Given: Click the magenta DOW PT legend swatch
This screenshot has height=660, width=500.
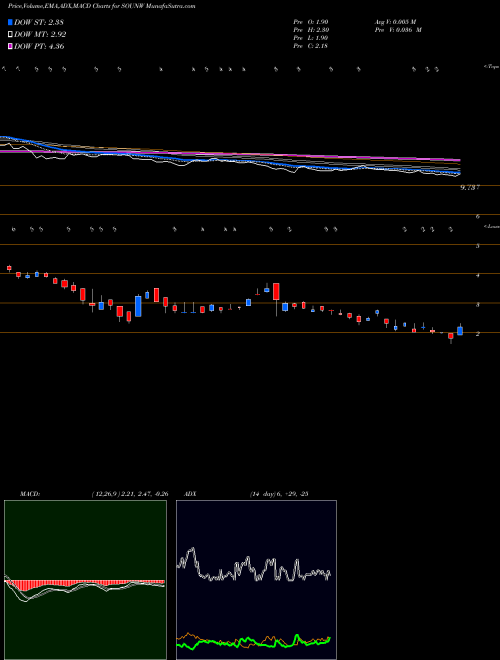Looking at the screenshot, I should 10,46.
